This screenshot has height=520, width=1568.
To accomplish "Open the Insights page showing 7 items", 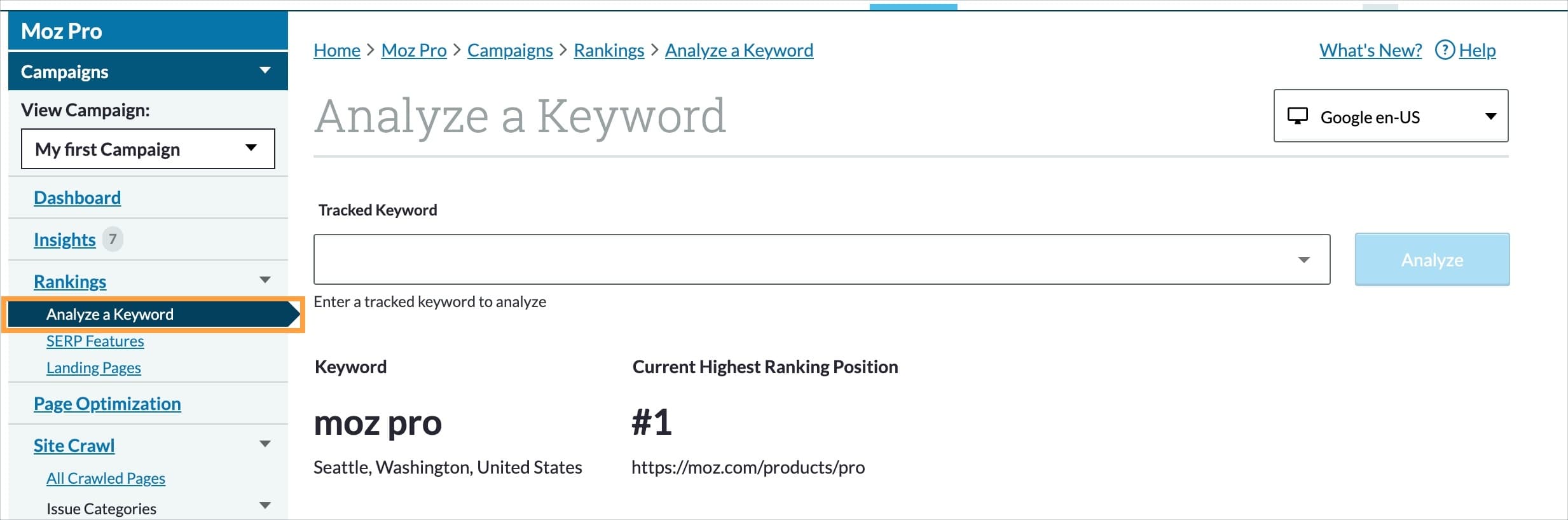I will [65, 239].
